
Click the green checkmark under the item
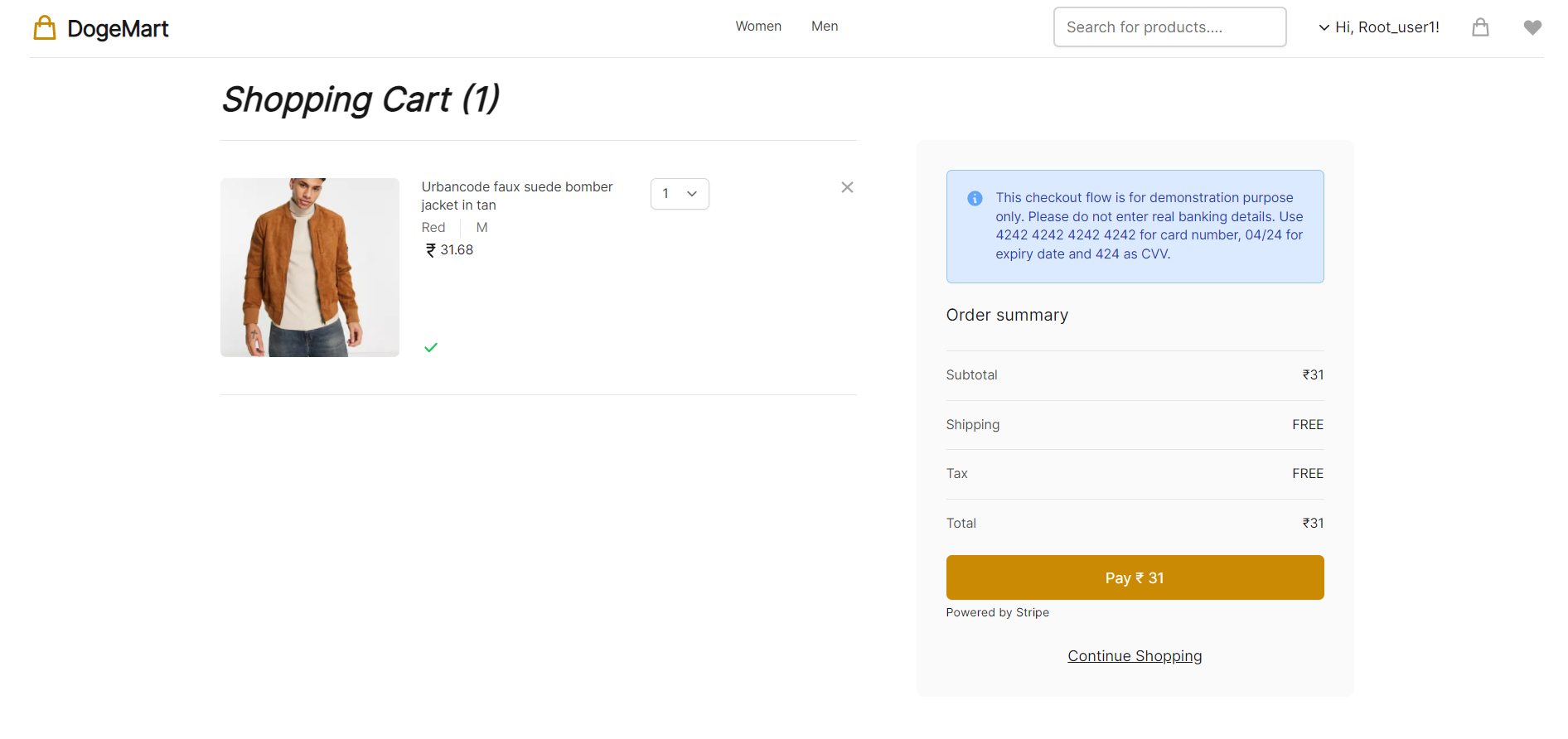431,348
